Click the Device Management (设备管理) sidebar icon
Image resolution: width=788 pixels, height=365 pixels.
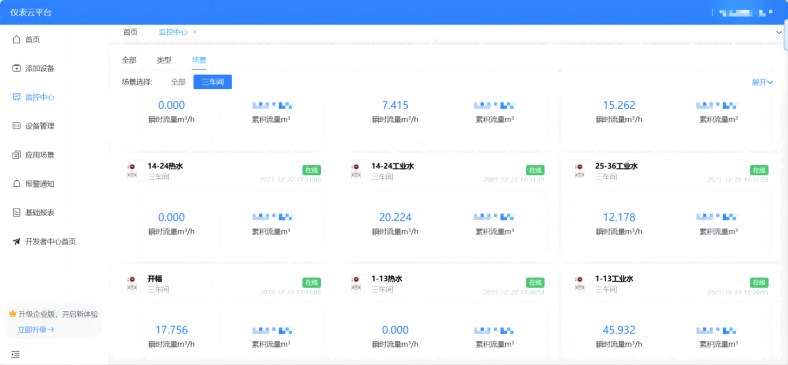point(17,126)
